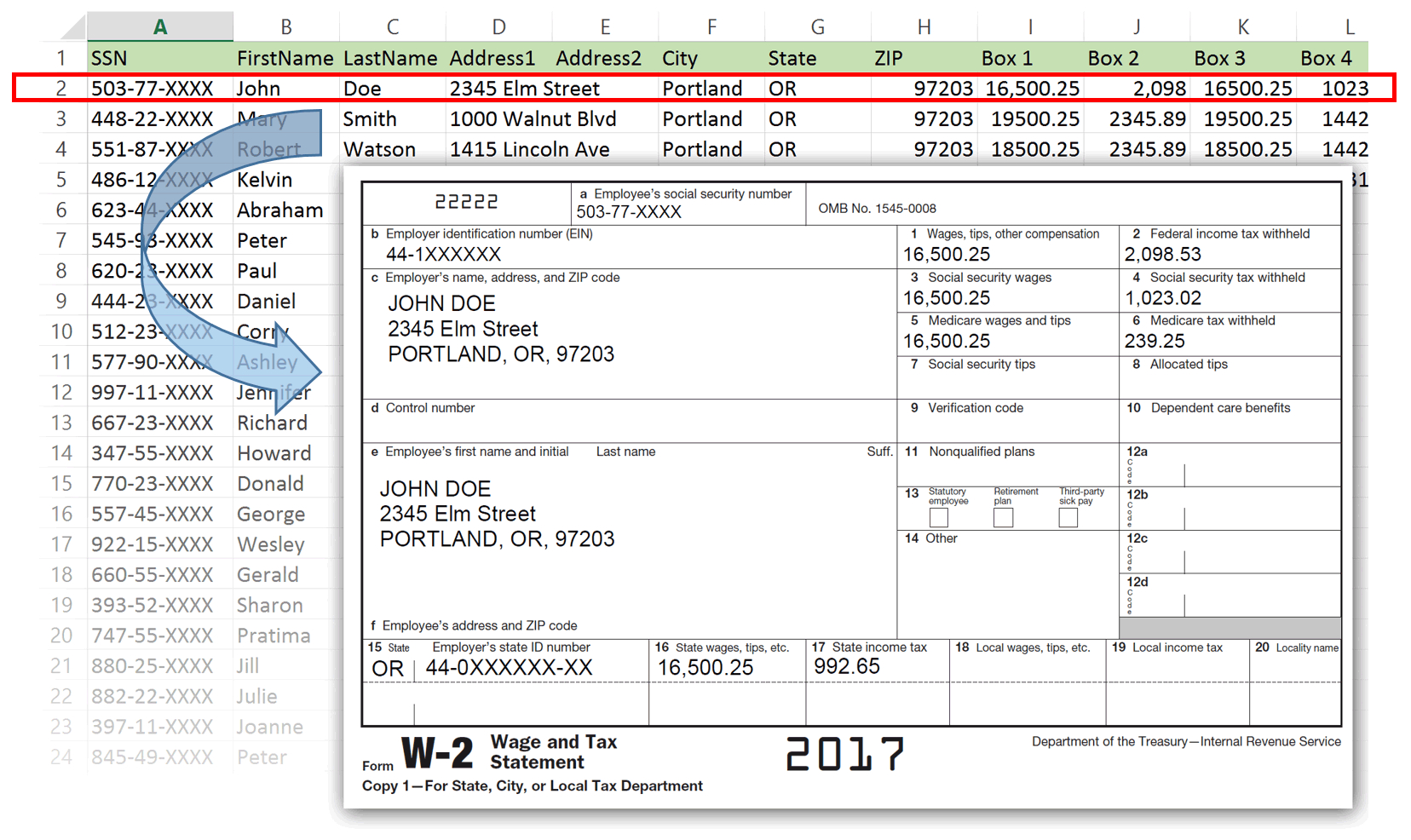
Task: Click the Employer's state ID number 44-0XXXXXX-XX
Action: click(x=509, y=668)
